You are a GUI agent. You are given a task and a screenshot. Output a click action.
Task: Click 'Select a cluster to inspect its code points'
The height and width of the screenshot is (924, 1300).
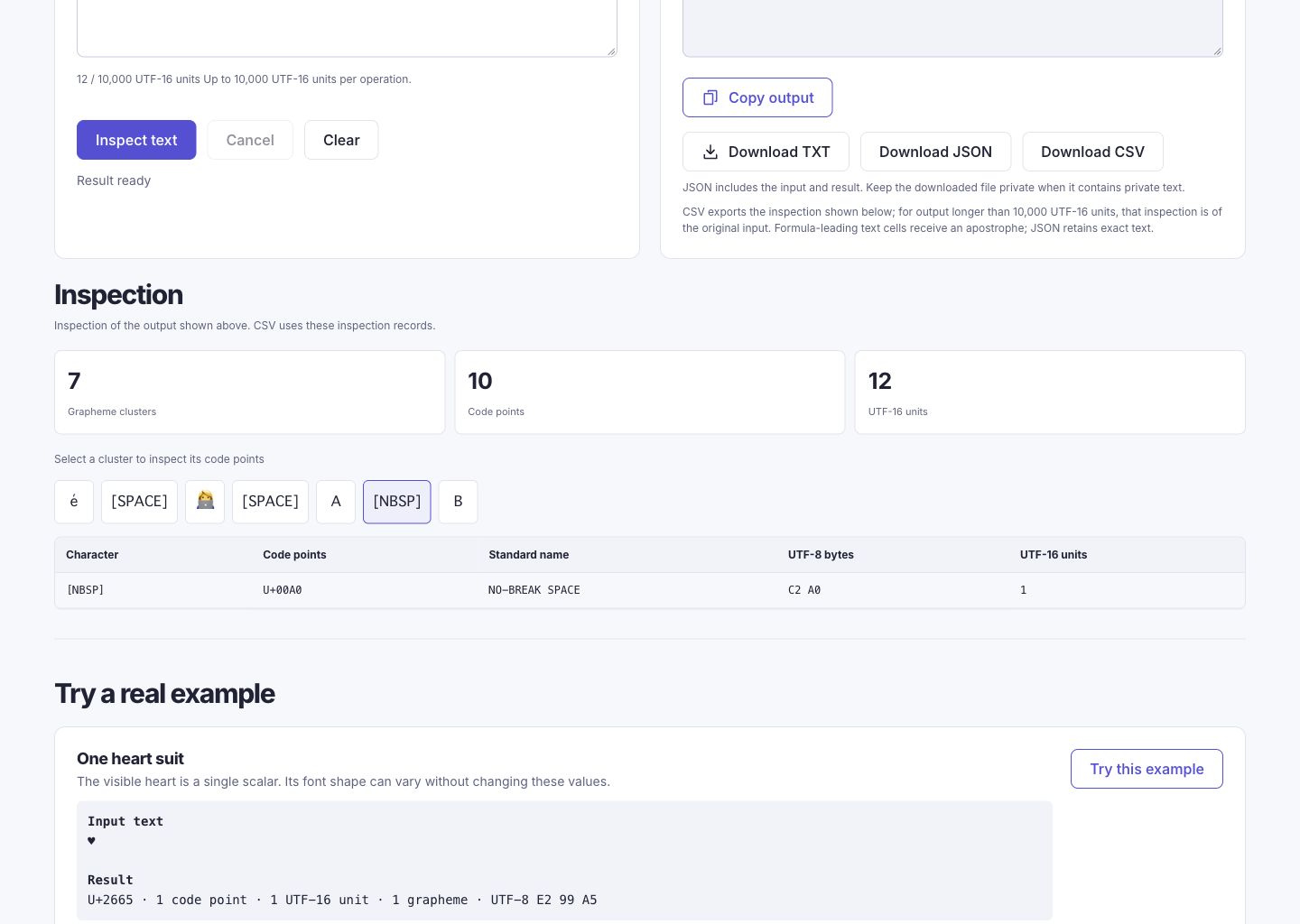[159, 459]
